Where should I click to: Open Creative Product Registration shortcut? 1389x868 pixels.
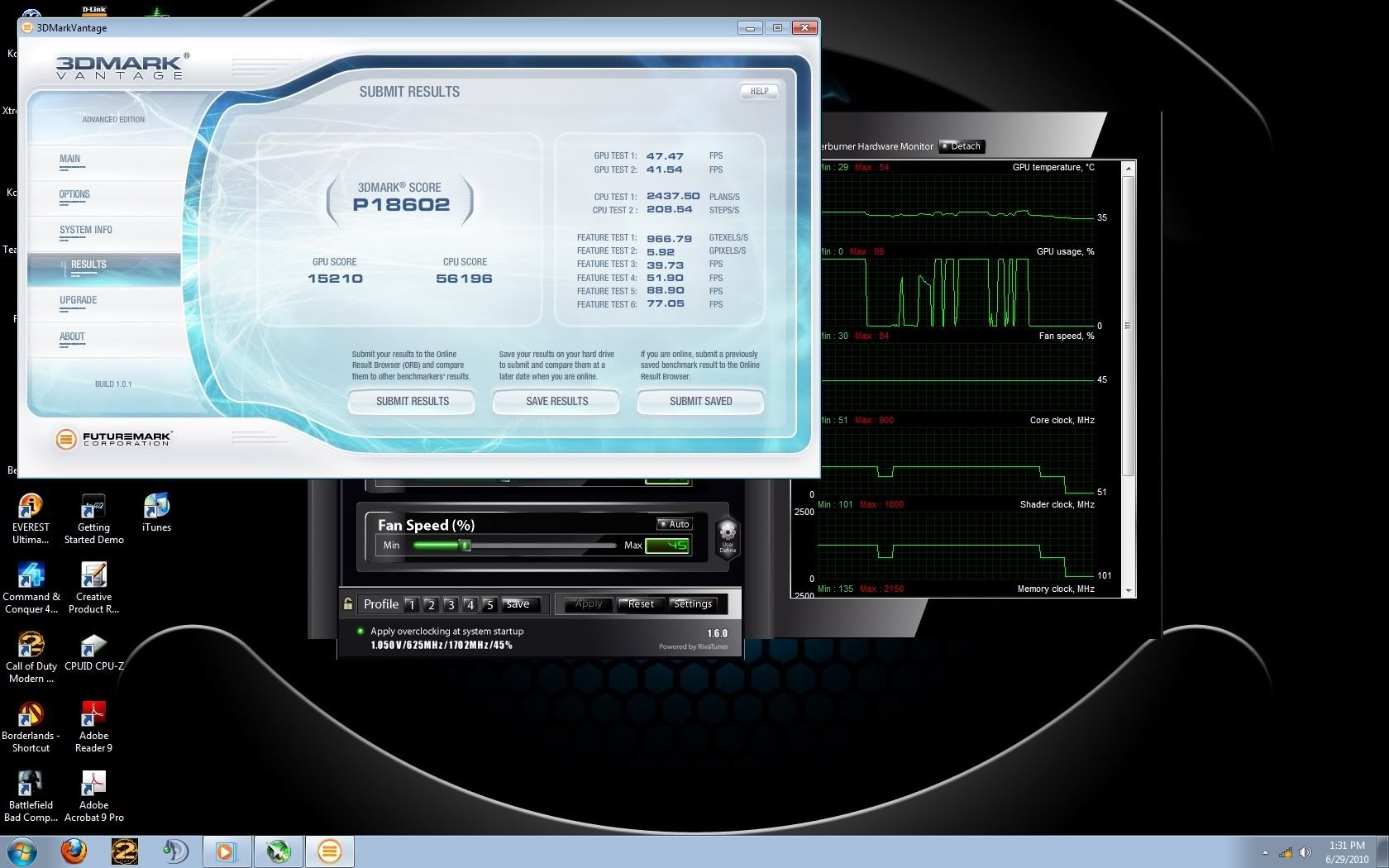pos(93,588)
